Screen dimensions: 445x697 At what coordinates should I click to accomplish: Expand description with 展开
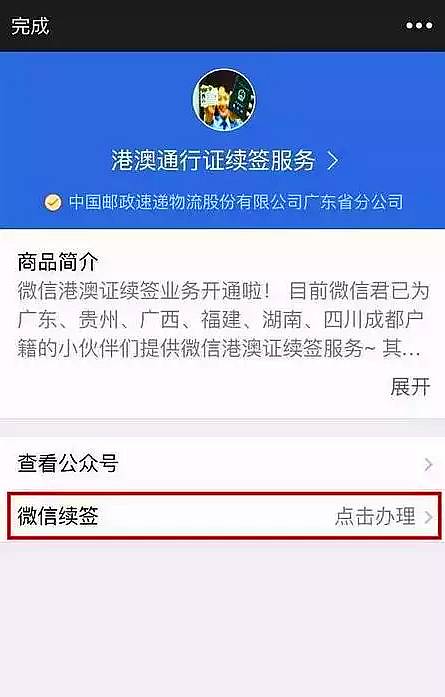410,387
